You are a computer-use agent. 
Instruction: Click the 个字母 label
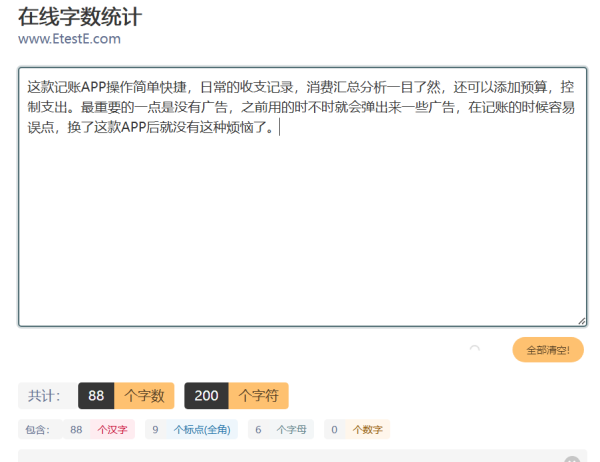[291, 429]
